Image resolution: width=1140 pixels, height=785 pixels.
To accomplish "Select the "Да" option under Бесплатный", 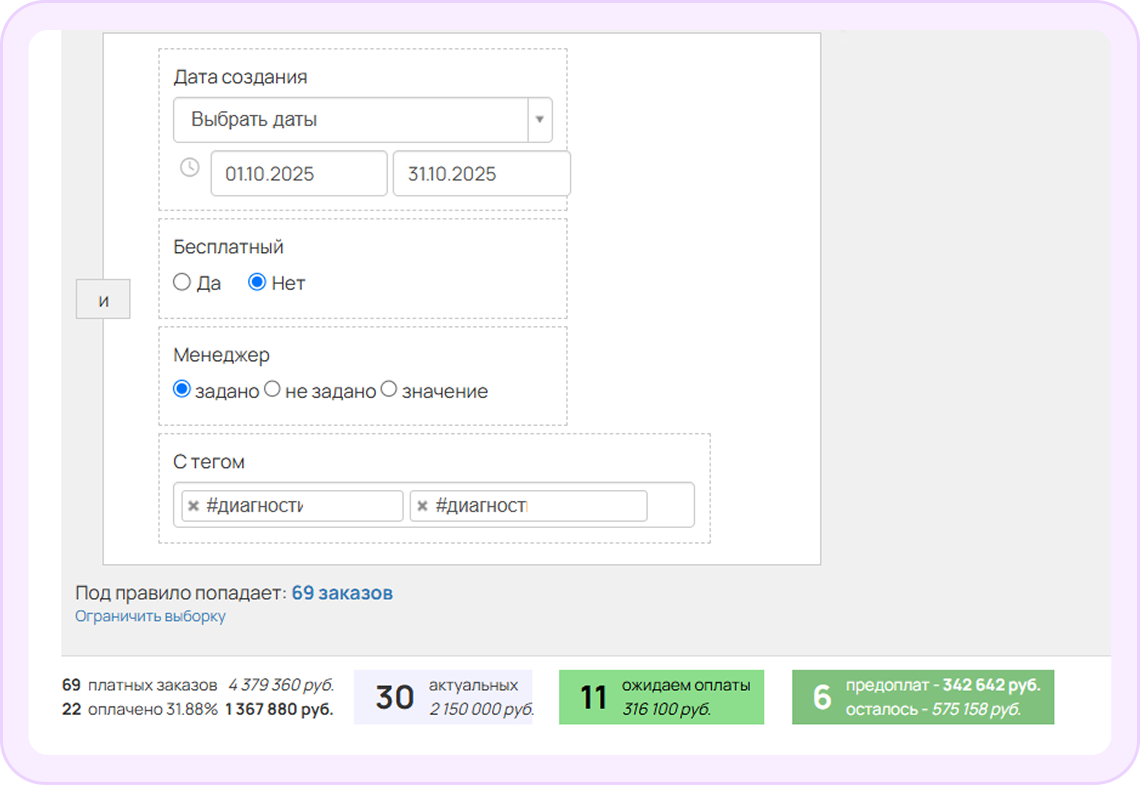I will point(181,282).
